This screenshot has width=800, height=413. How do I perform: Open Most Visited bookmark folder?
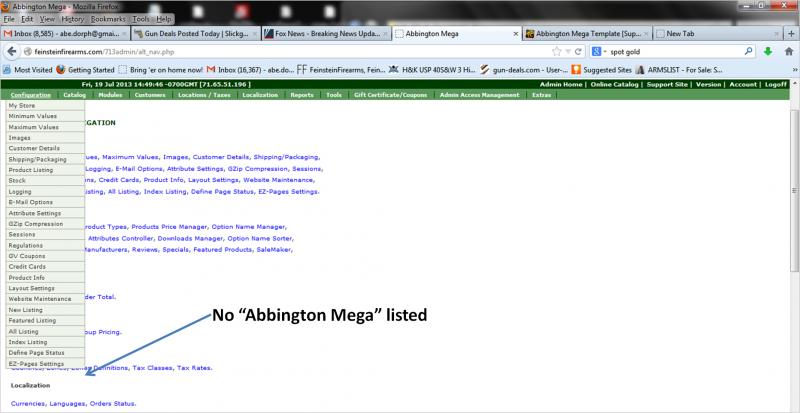[x=28, y=70]
